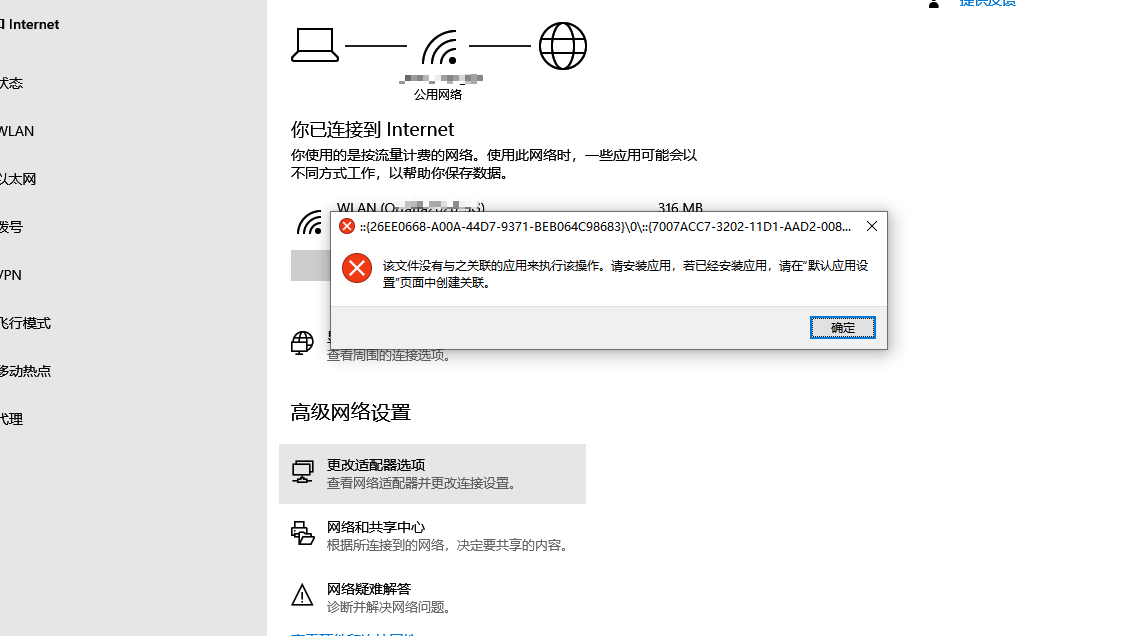Click the laptop icon in network diagram
This screenshot has height=636, width=1123.
click(315, 46)
